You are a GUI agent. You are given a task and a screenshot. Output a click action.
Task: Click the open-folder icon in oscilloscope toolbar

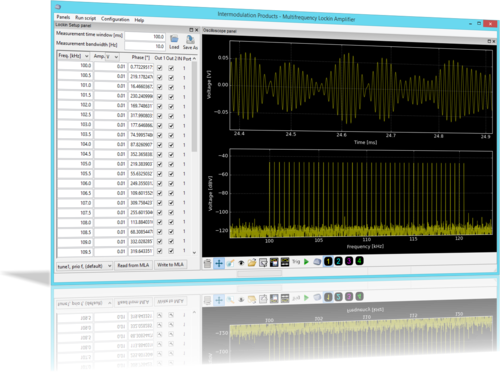(252, 263)
